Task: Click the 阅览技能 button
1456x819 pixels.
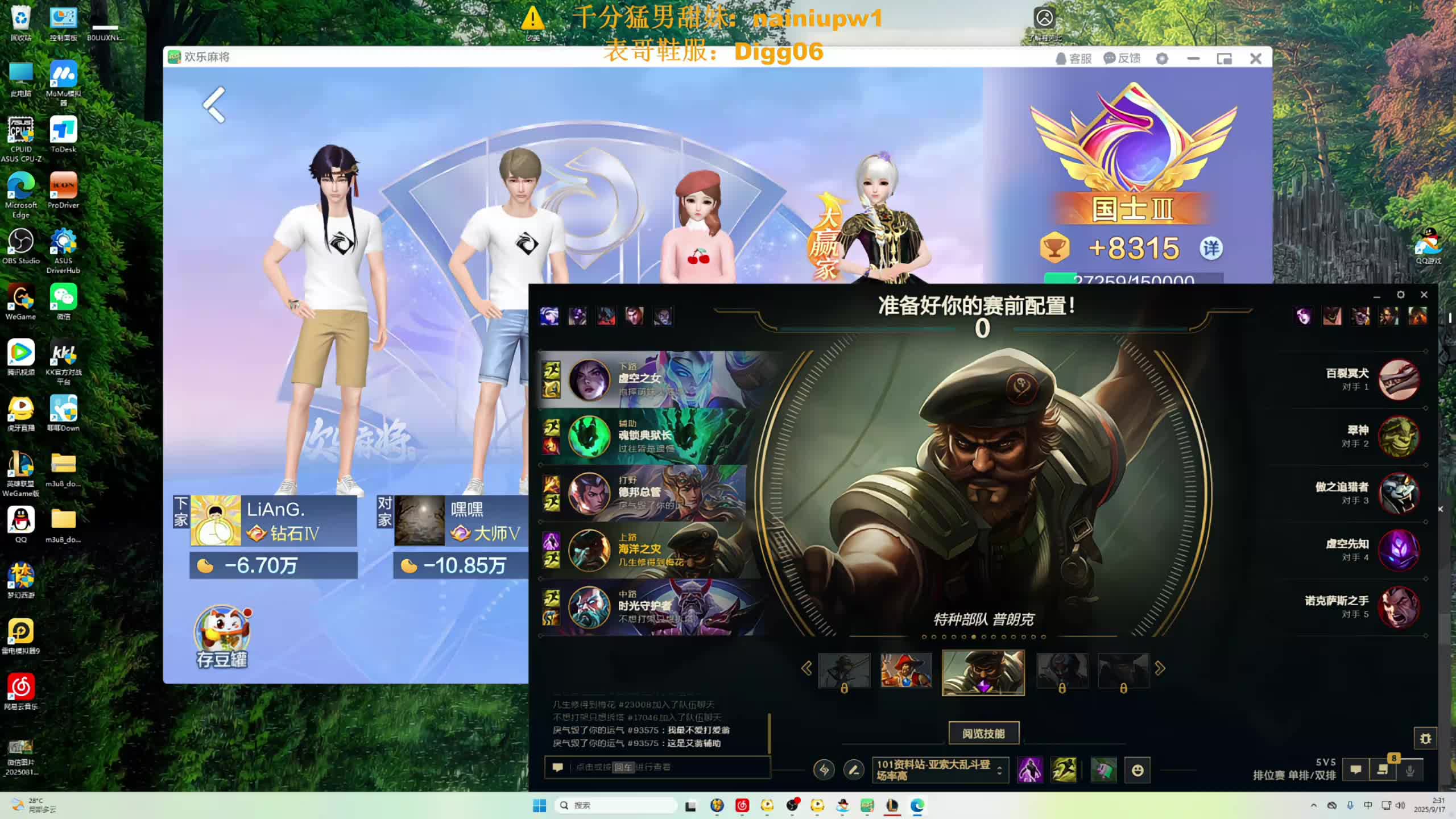Action: tap(983, 734)
